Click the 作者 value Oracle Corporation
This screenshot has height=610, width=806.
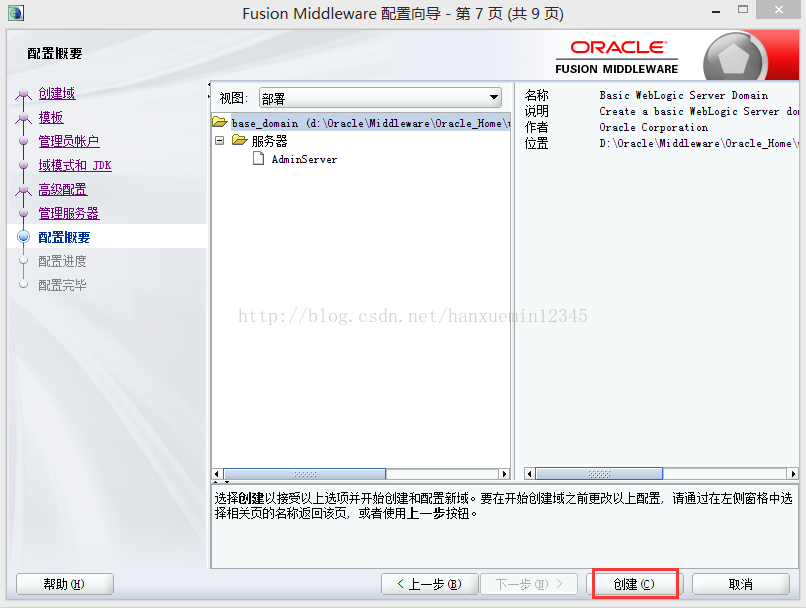(x=653, y=127)
